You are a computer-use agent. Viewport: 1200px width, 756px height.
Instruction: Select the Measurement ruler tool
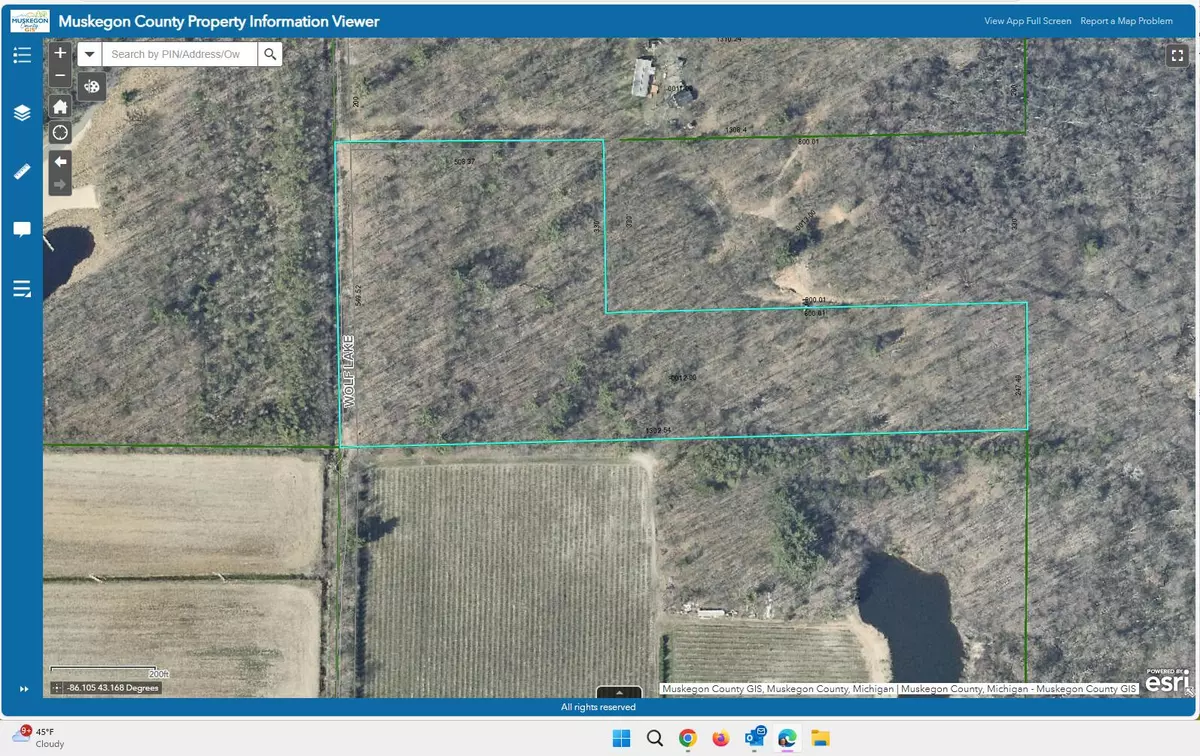tap(22, 172)
